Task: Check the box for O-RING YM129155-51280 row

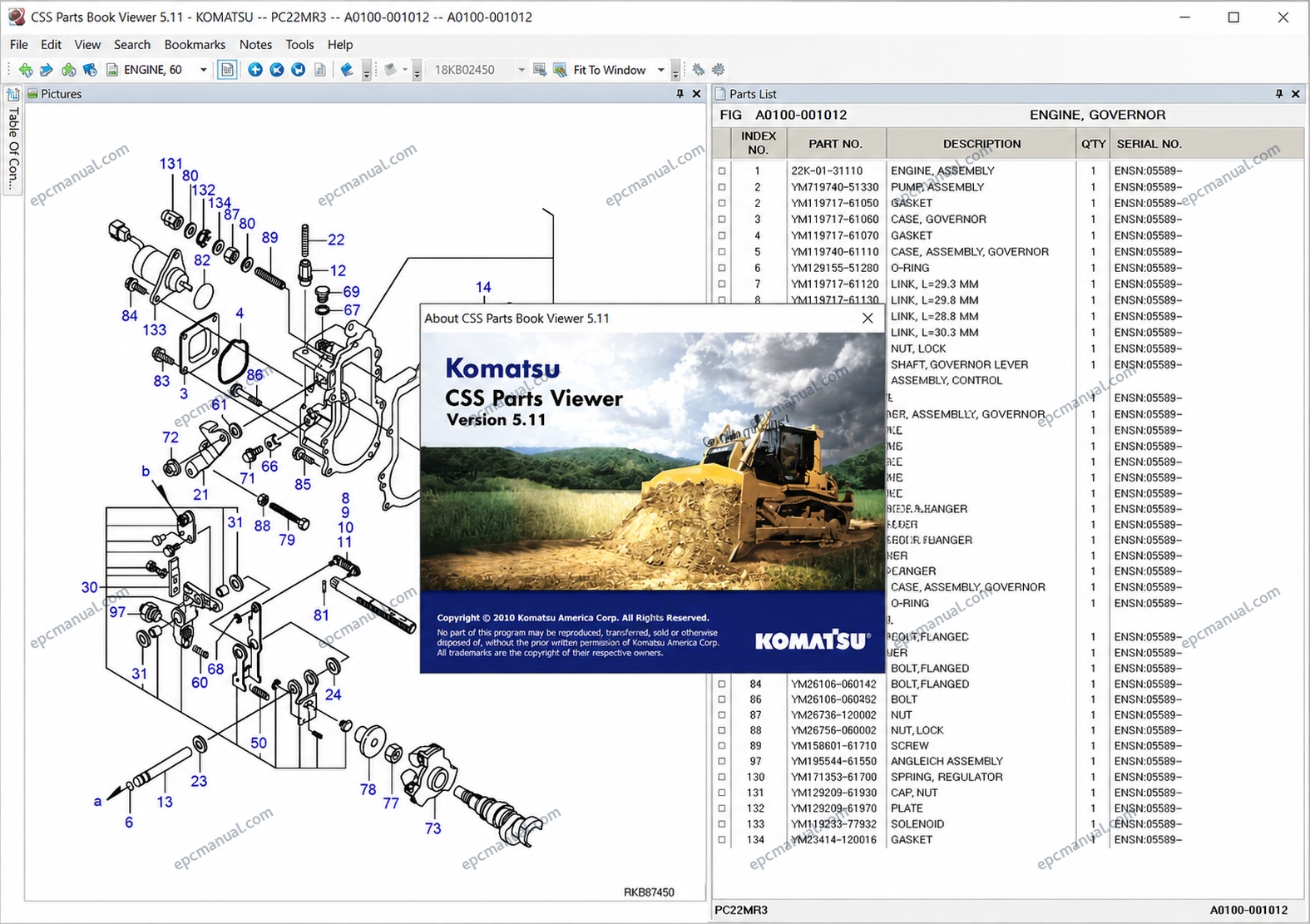Action: coord(722,268)
